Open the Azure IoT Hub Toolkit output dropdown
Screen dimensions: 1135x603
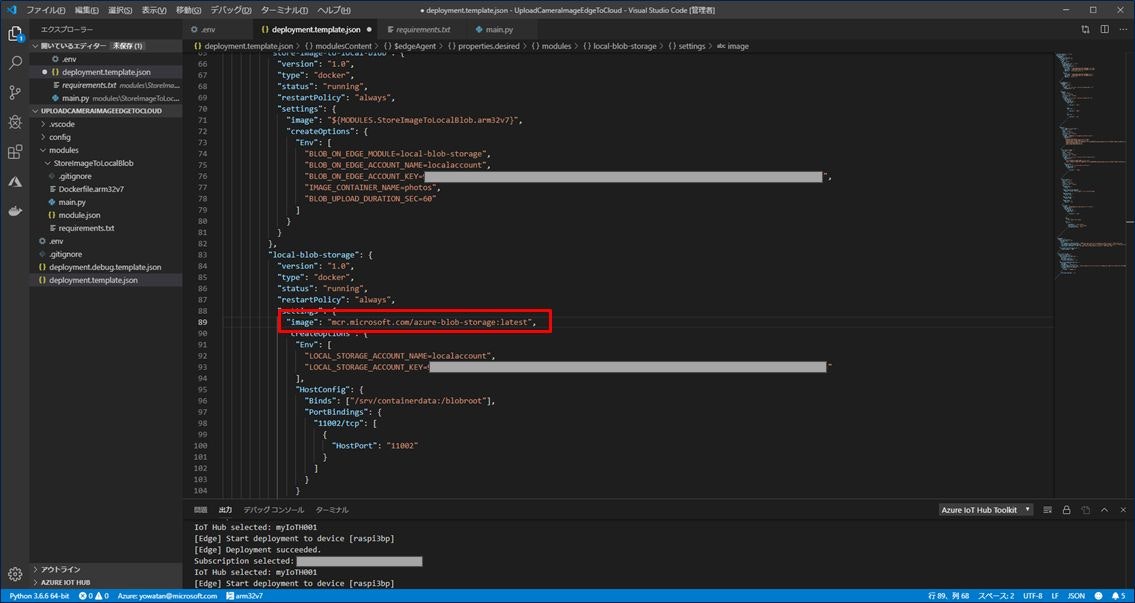coord(984,509)
